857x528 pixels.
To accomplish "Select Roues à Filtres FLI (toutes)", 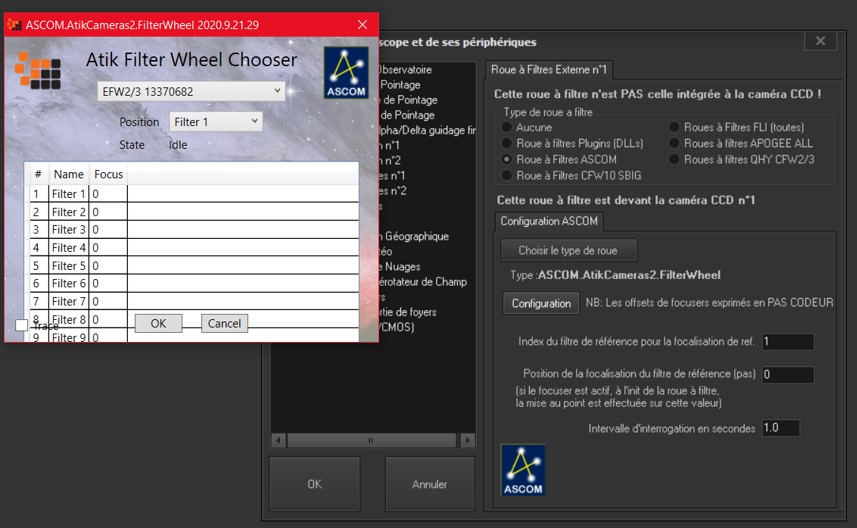I will click(675, 128).
